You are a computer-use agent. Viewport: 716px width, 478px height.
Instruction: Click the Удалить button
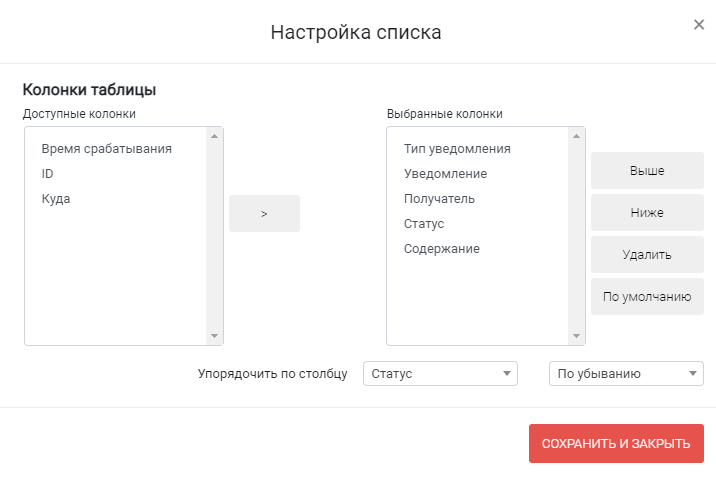coord(647,254)
